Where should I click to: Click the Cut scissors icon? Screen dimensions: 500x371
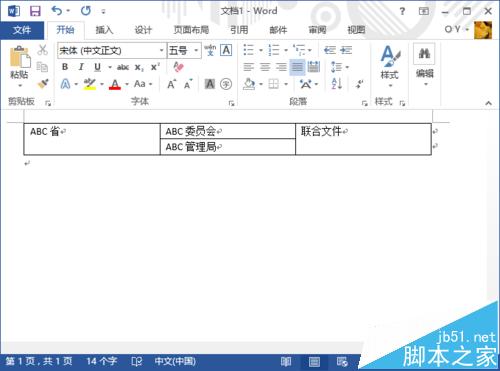point(42,50)
